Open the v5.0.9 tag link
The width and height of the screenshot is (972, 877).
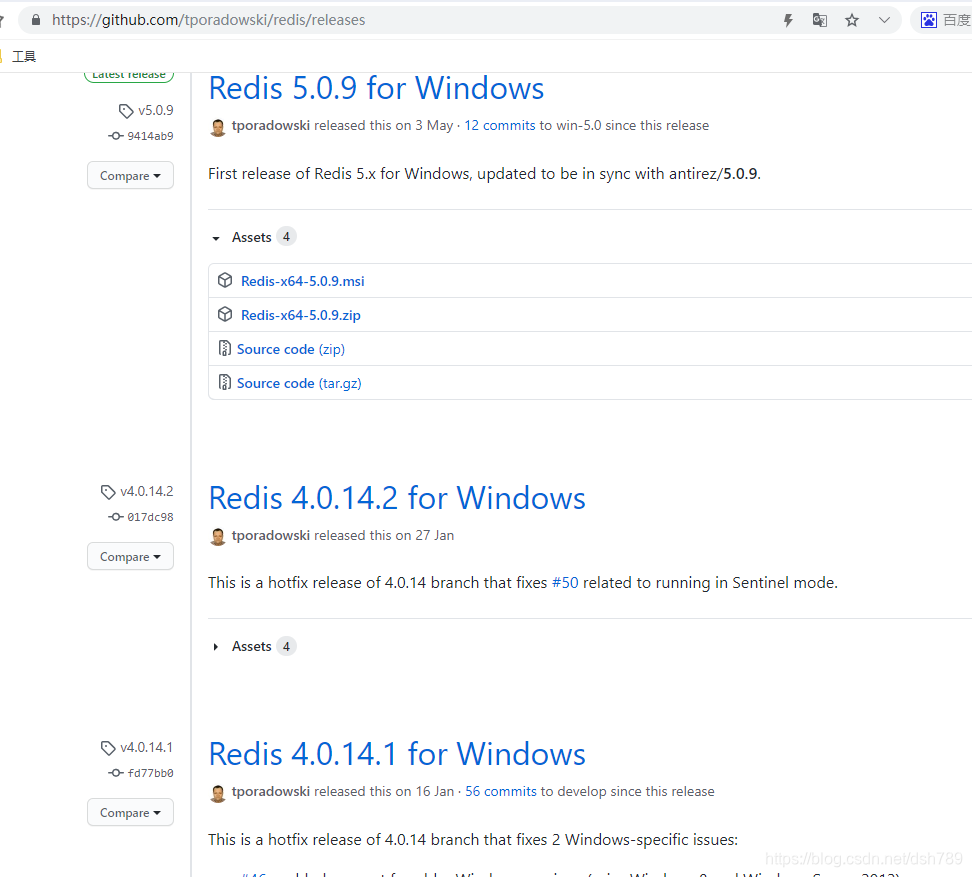[x=156, y=110]
